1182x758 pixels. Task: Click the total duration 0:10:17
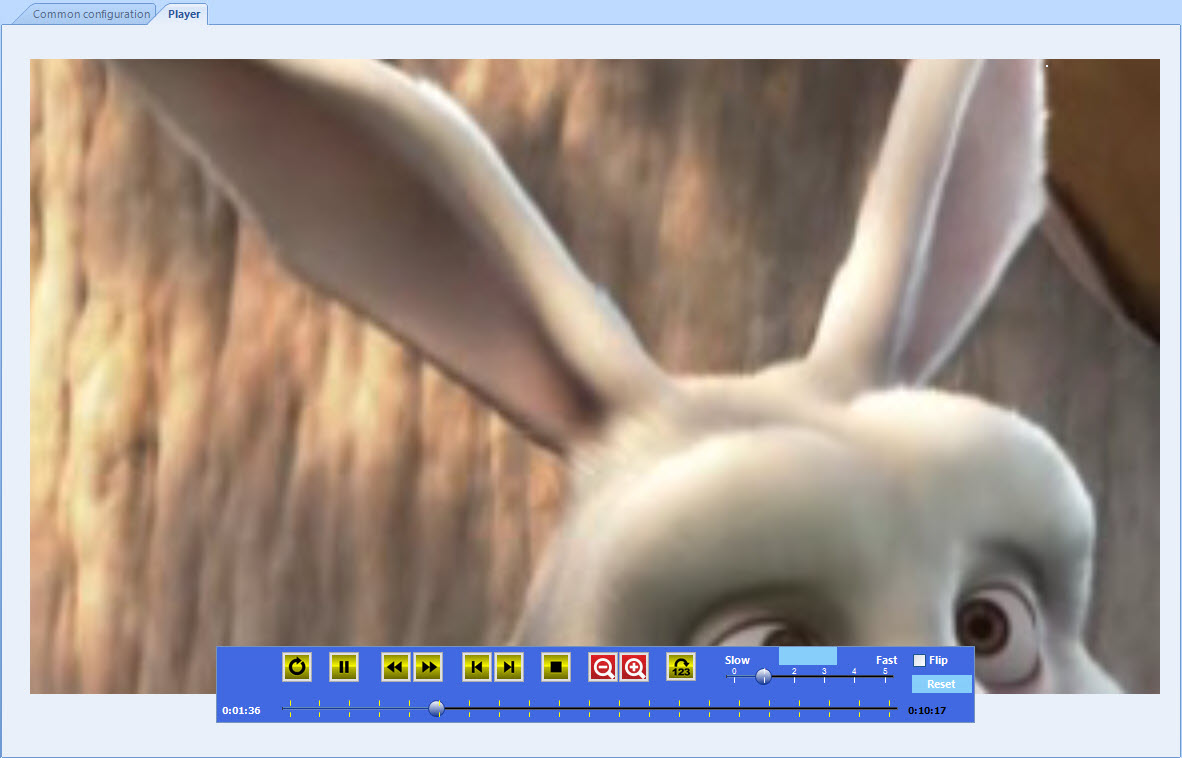pos(926,711)
